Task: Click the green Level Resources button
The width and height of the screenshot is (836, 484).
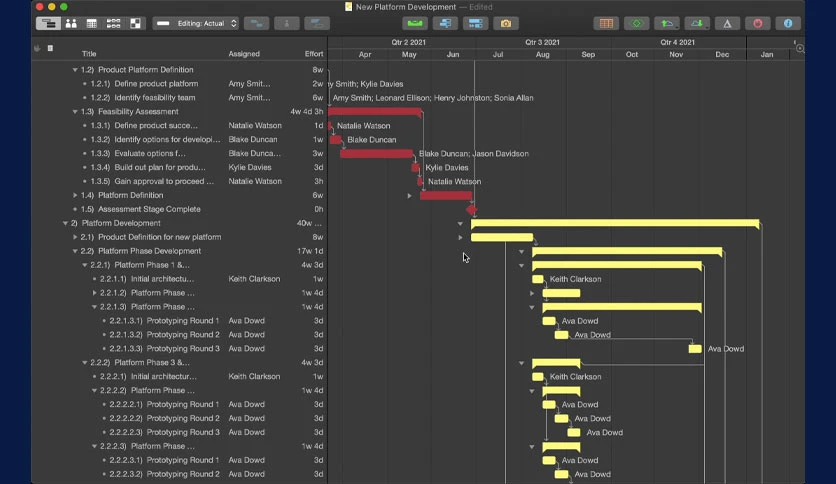Action: 415,23
